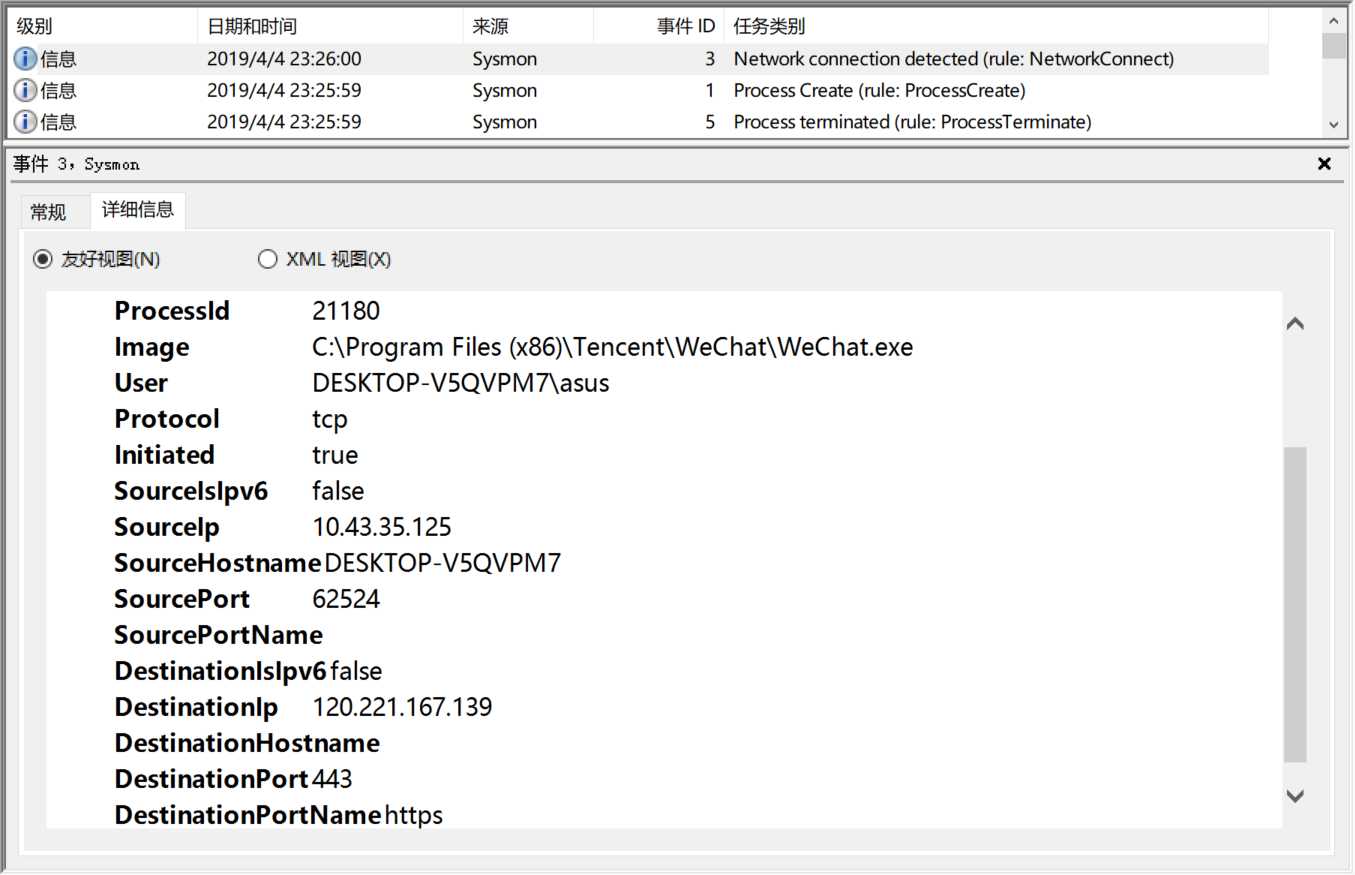Switch to the 详细信息 tab
This screenshot has width=1355, height=875.
(138, 210)
